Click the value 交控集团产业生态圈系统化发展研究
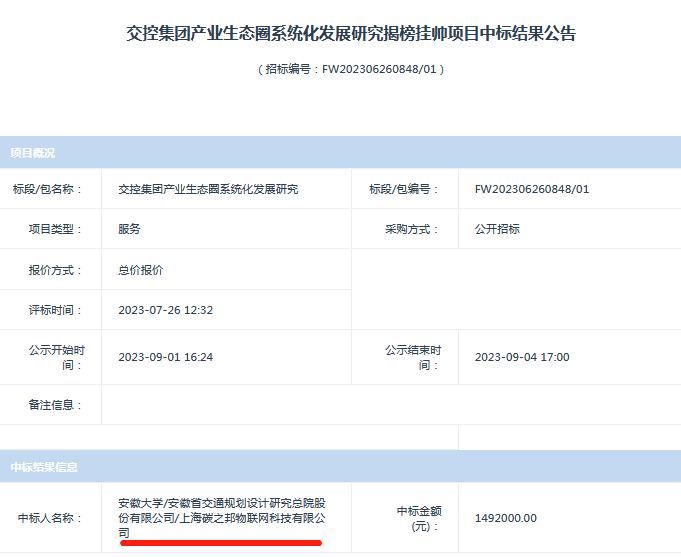This screenshot has width=681, height=557. (x=208, y=189)
